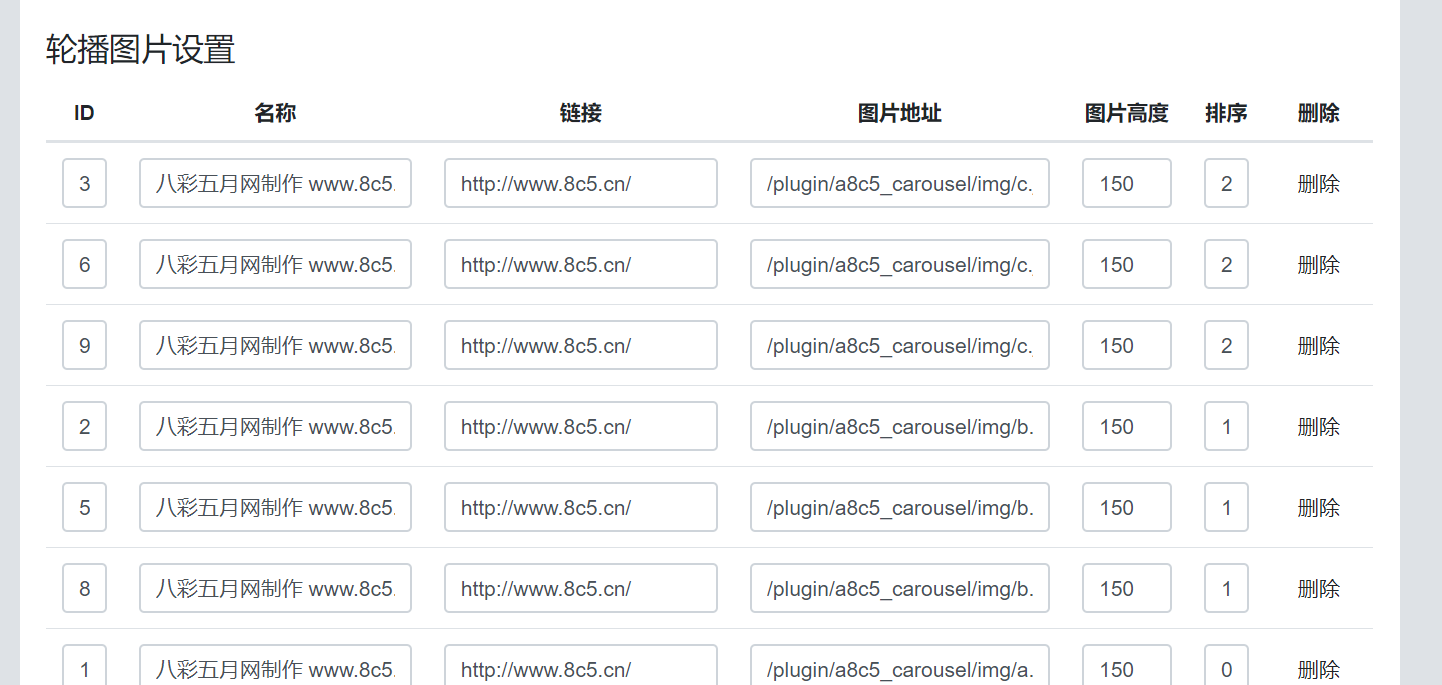Click the ID field showing 9

pos(84,345)
